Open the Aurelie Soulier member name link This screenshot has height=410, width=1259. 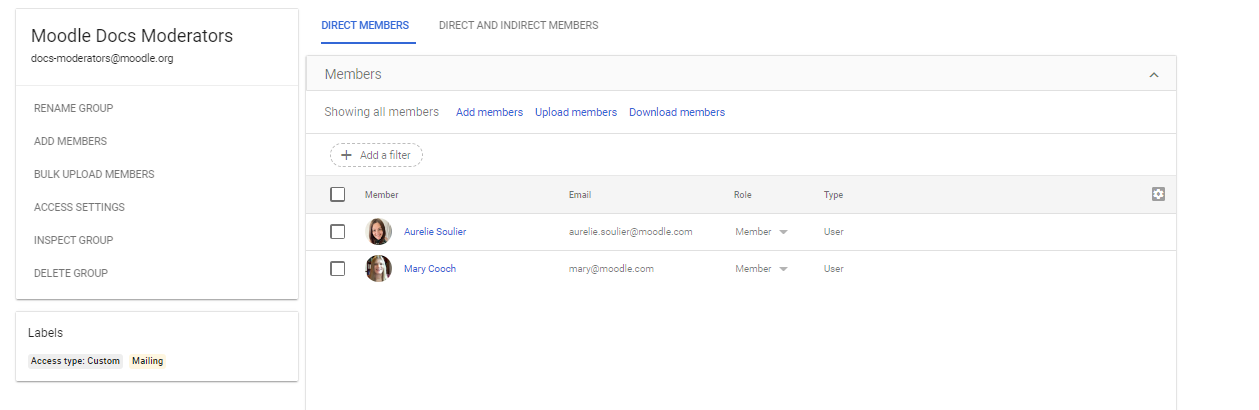[x=435, y=232]
